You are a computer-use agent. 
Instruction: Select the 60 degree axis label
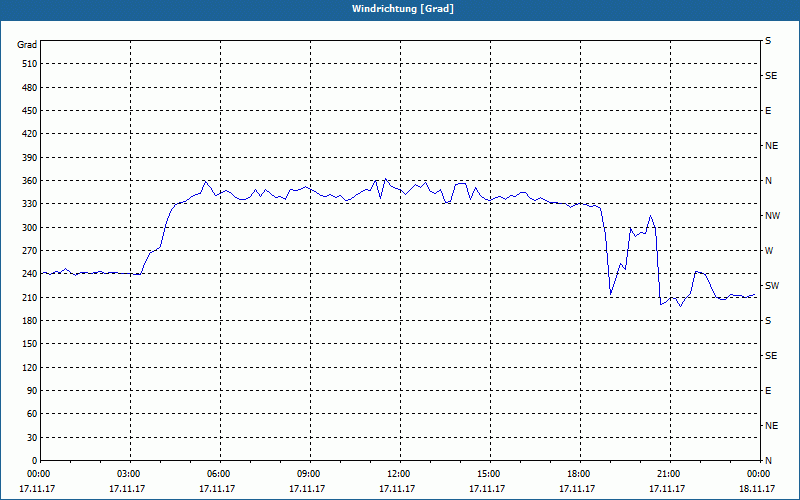[32, 414]
